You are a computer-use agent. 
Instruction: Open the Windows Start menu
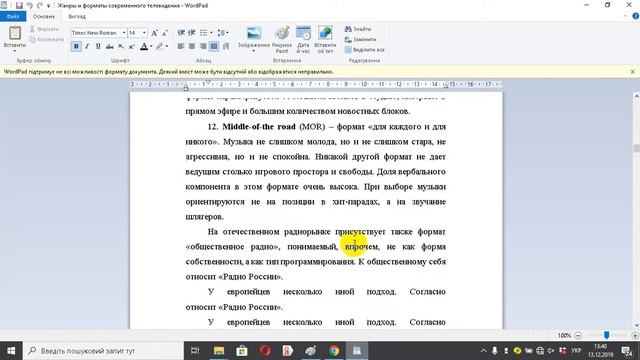point(11,351)
